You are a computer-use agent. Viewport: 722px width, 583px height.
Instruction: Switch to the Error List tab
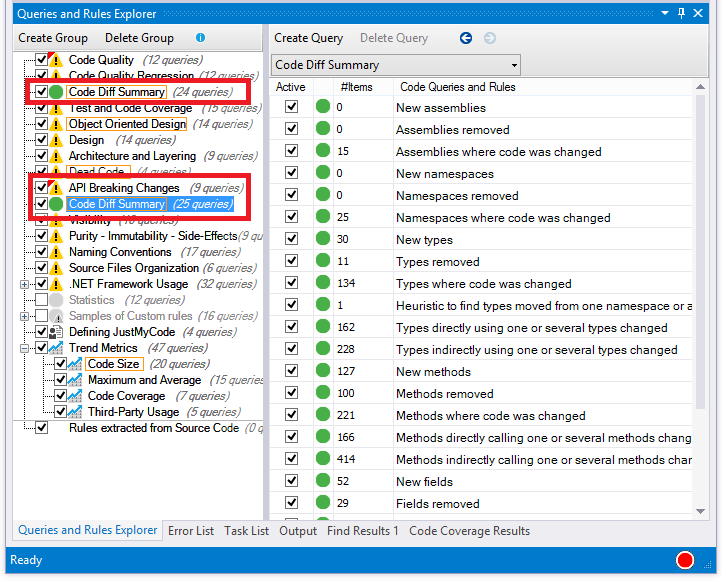tap(191, 531)
